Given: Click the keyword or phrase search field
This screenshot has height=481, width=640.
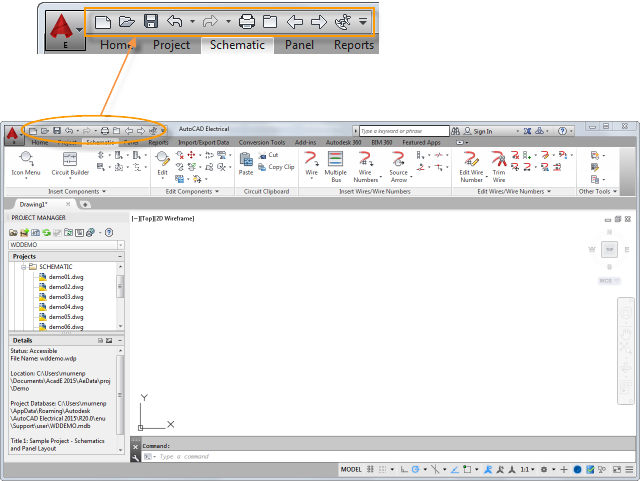Looking at the screenshot, I should tap(404, 131).
